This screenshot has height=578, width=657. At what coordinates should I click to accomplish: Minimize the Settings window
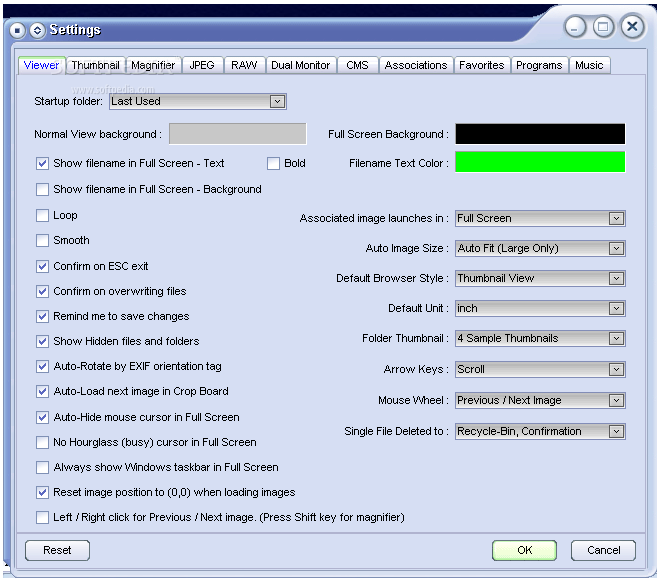[x=575, y=27]
